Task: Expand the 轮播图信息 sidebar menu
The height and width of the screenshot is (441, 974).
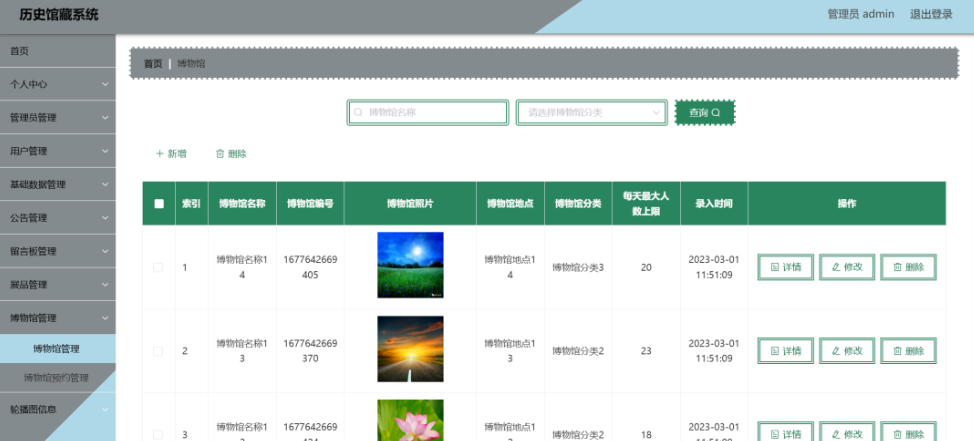Action: click(58, 409)
